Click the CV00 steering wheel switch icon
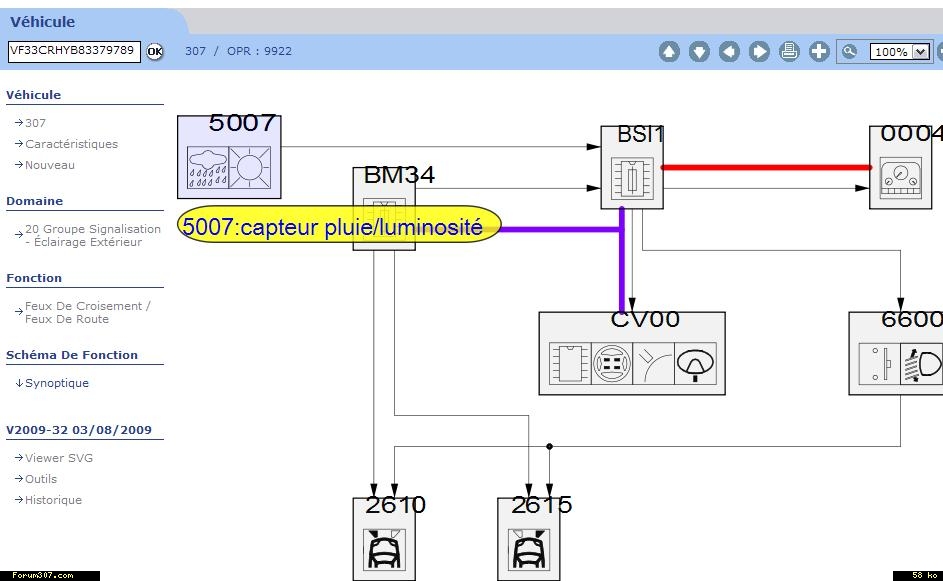 pyautogui.click(x=612, y=363)
